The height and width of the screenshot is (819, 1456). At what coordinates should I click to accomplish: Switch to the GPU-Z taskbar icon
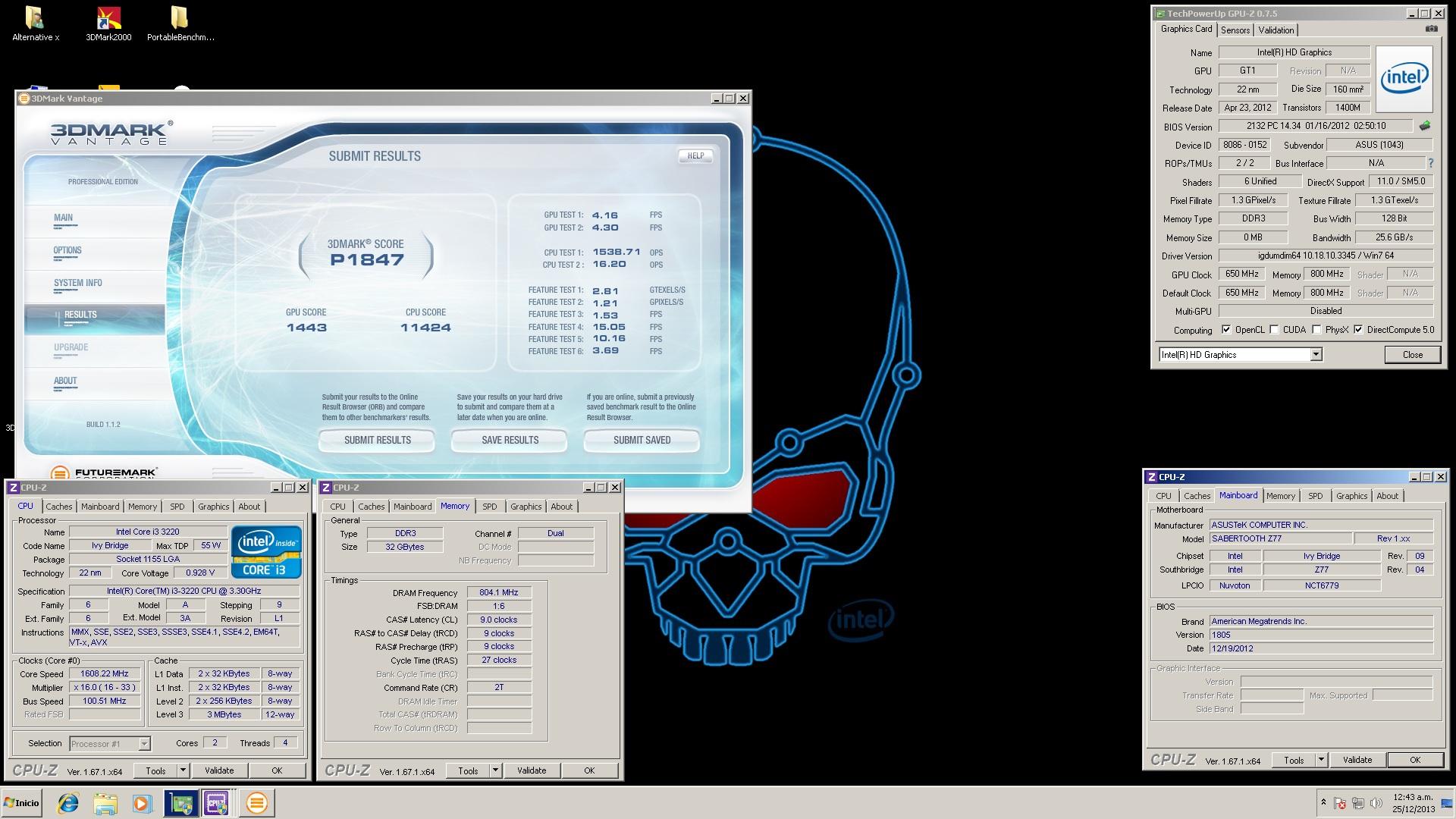[180, 803]
